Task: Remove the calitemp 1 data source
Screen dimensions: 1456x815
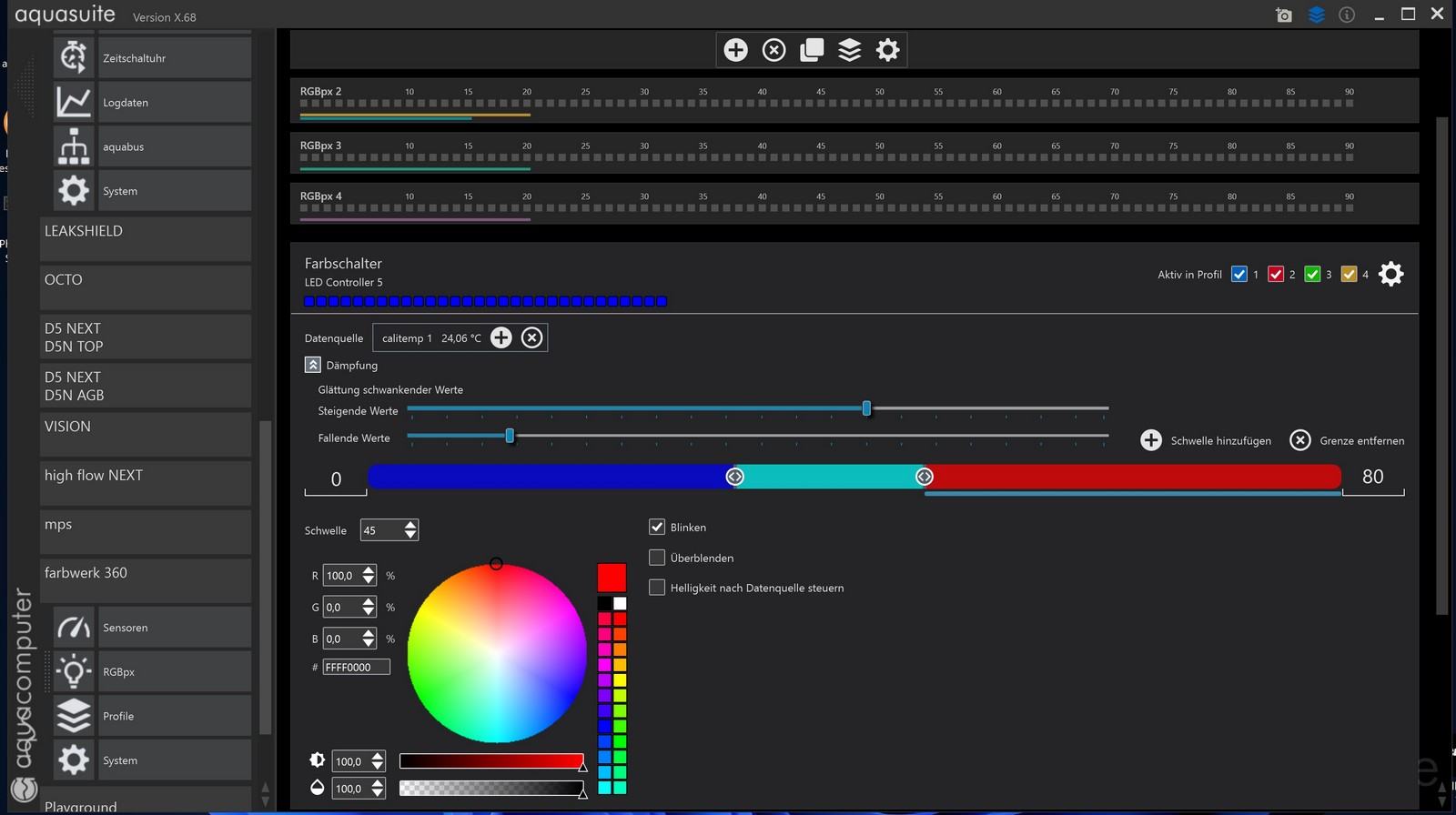Action: click(532, 338)
